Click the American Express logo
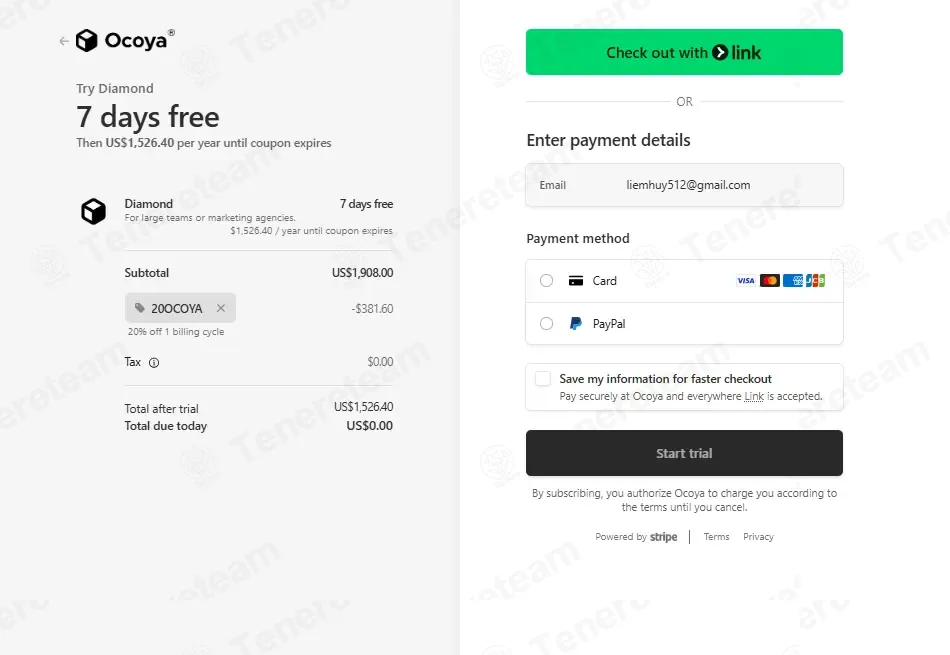The height and width of the screenshot is (655, 950). tap(792, 281)
